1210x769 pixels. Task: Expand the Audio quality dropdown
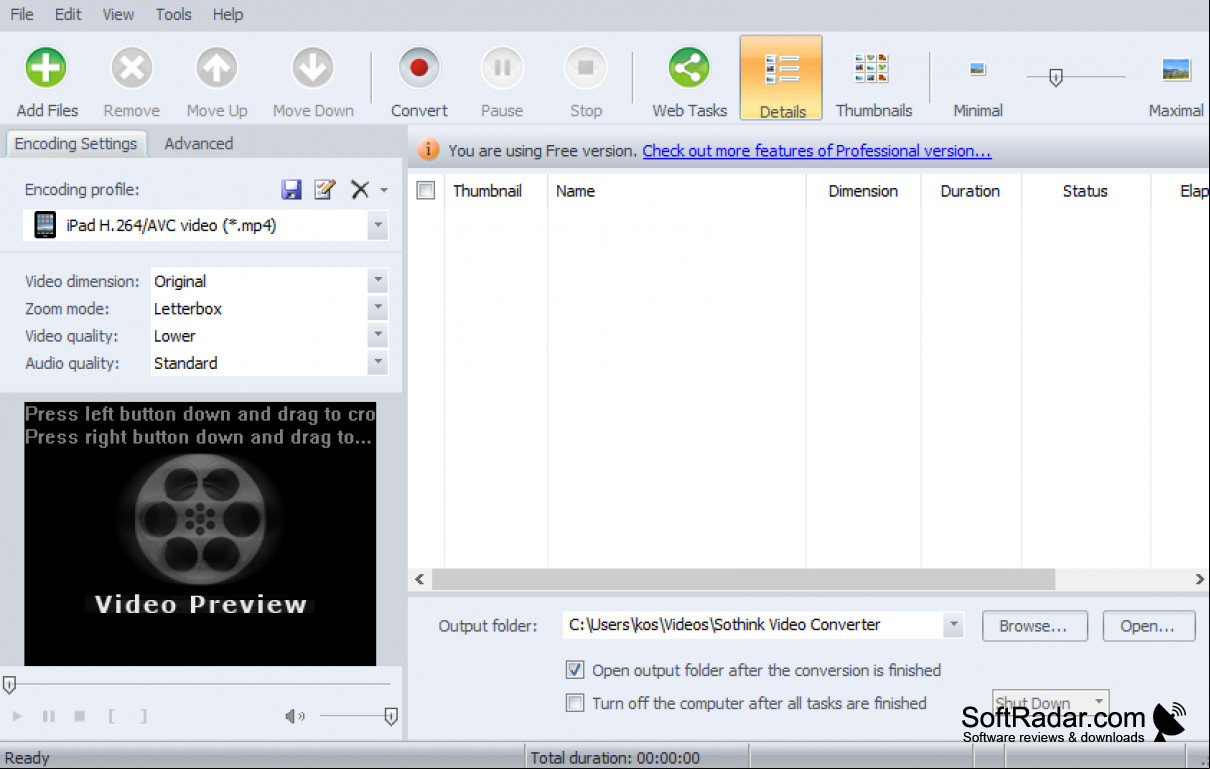[x=377, y=363]
